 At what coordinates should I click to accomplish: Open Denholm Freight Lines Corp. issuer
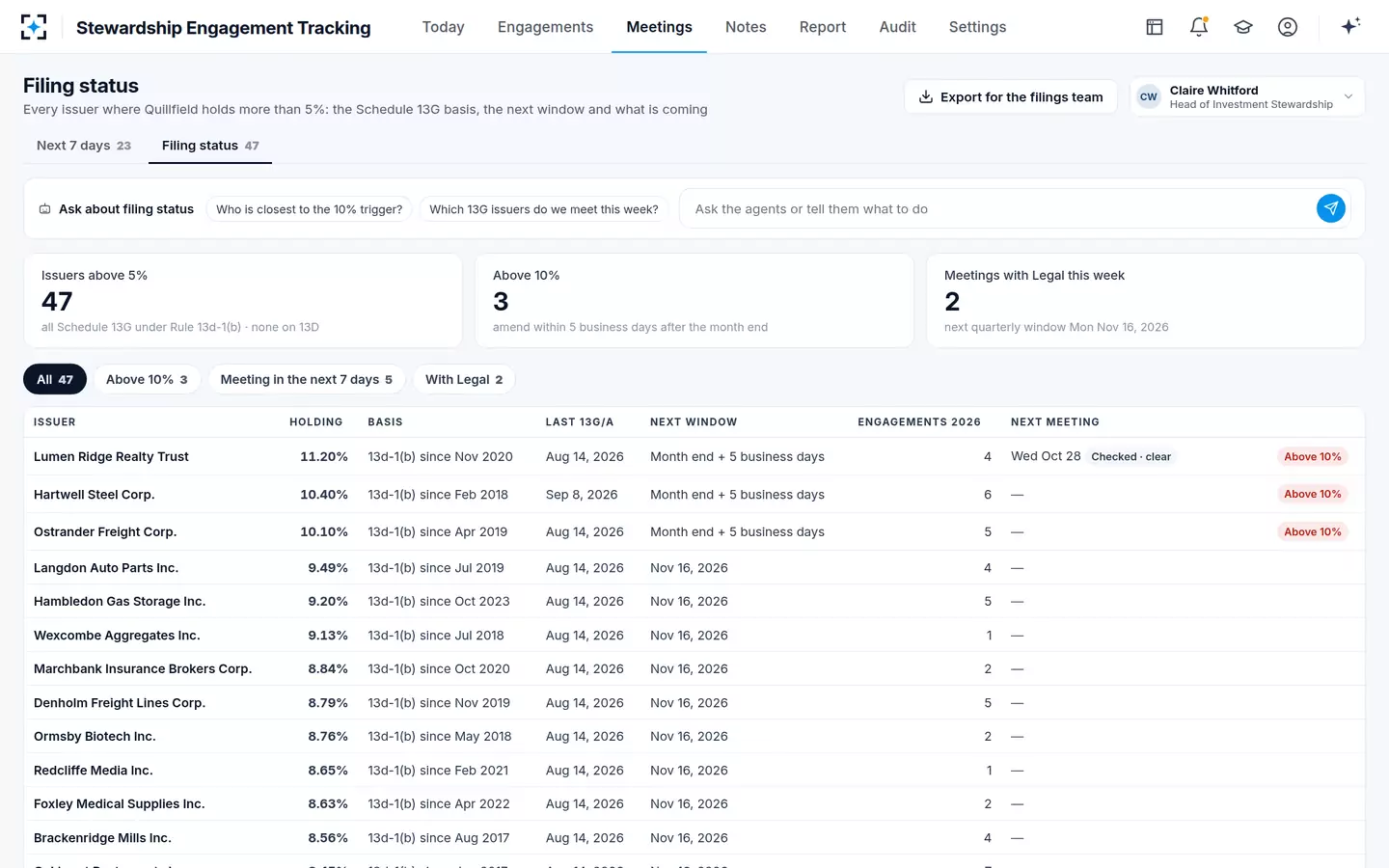(120, 703)
